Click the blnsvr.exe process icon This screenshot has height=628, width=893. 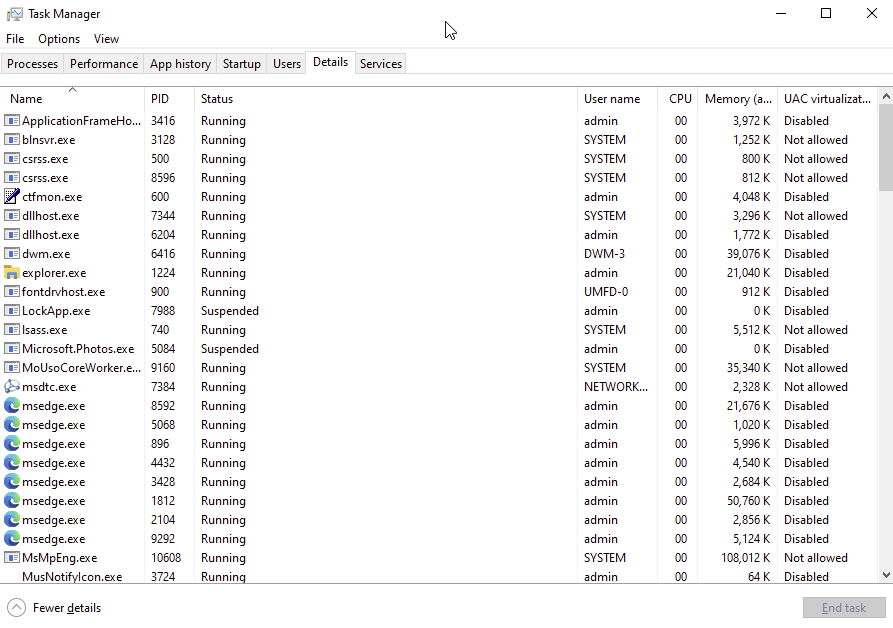point(11,139)
